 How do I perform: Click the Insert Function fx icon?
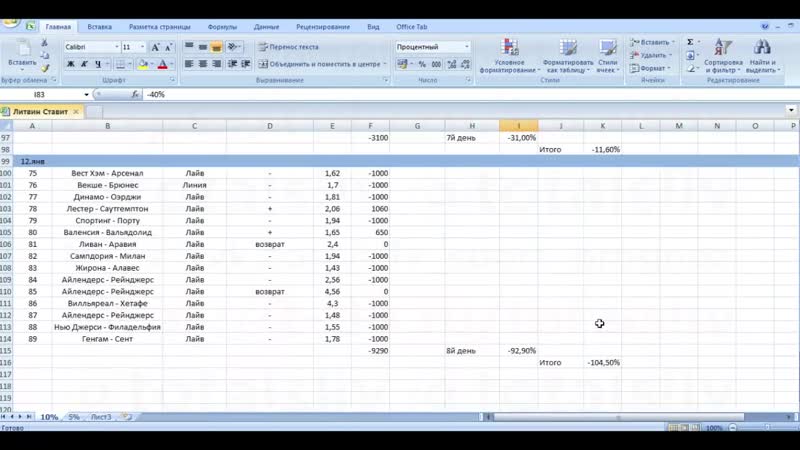(135, 94)
